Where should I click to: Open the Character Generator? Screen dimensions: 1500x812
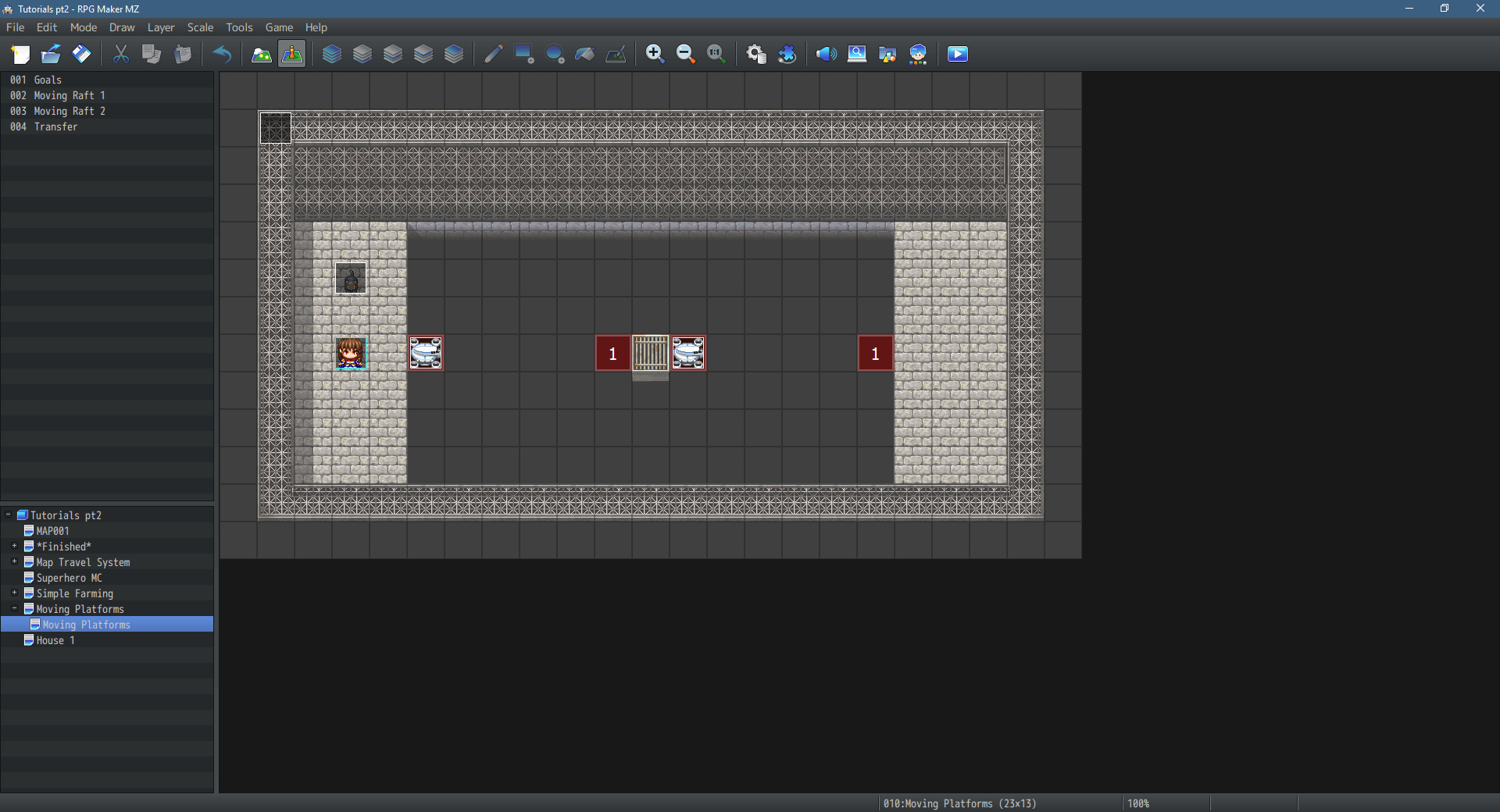coord(918,54)
